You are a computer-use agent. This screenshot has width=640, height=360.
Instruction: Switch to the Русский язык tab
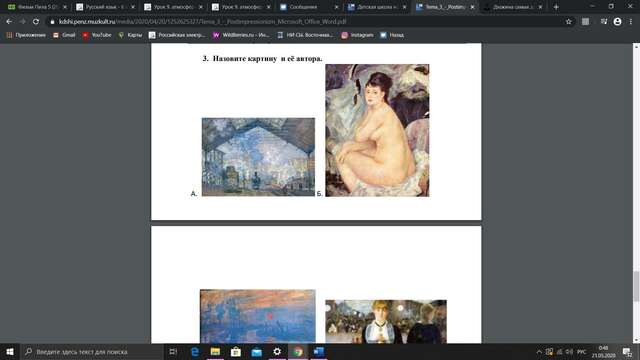[105, 7]
